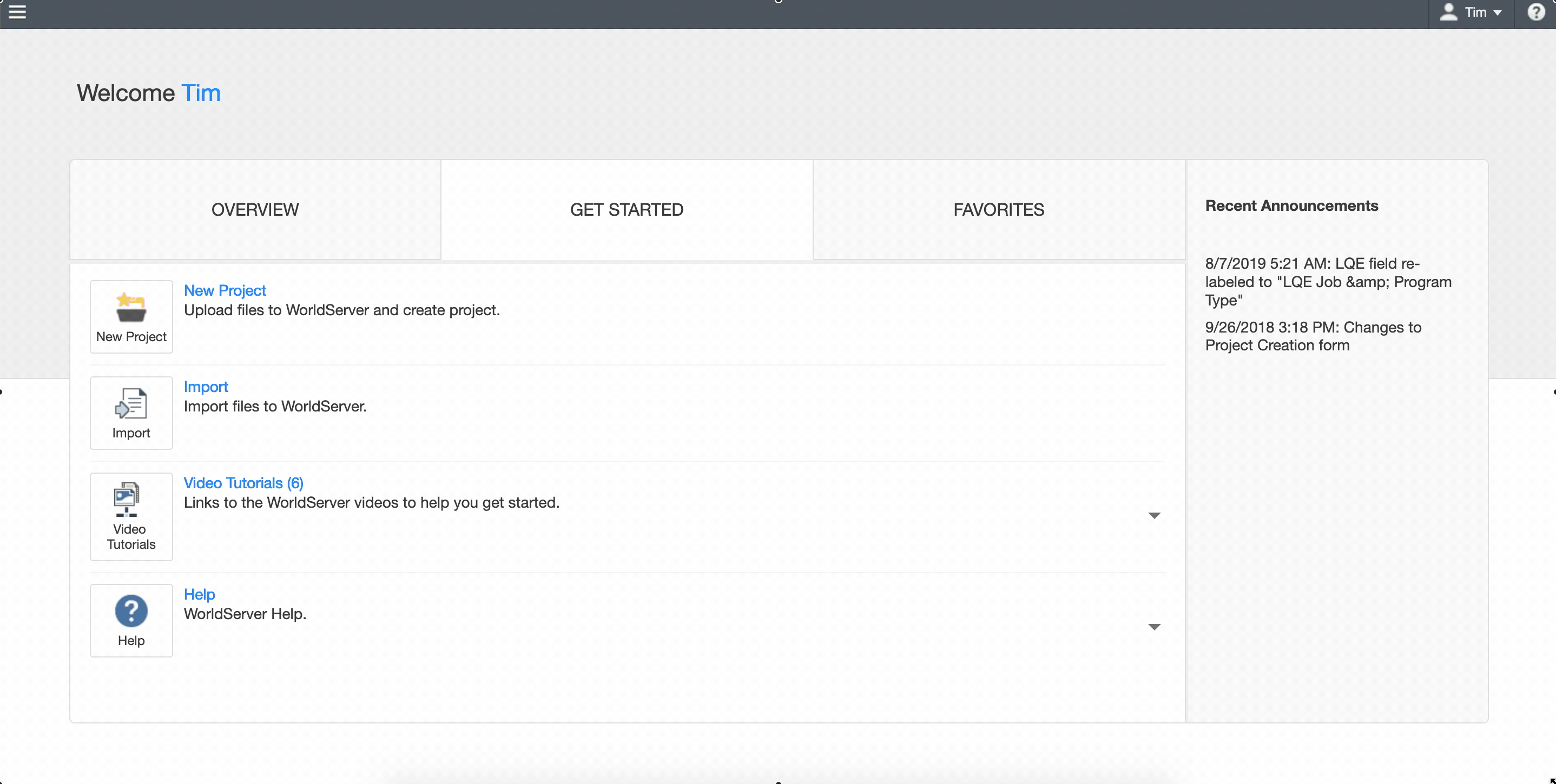This screenshot has width=1556, height=784.
Task: Open the Help link
Action: tap(199, 594)
